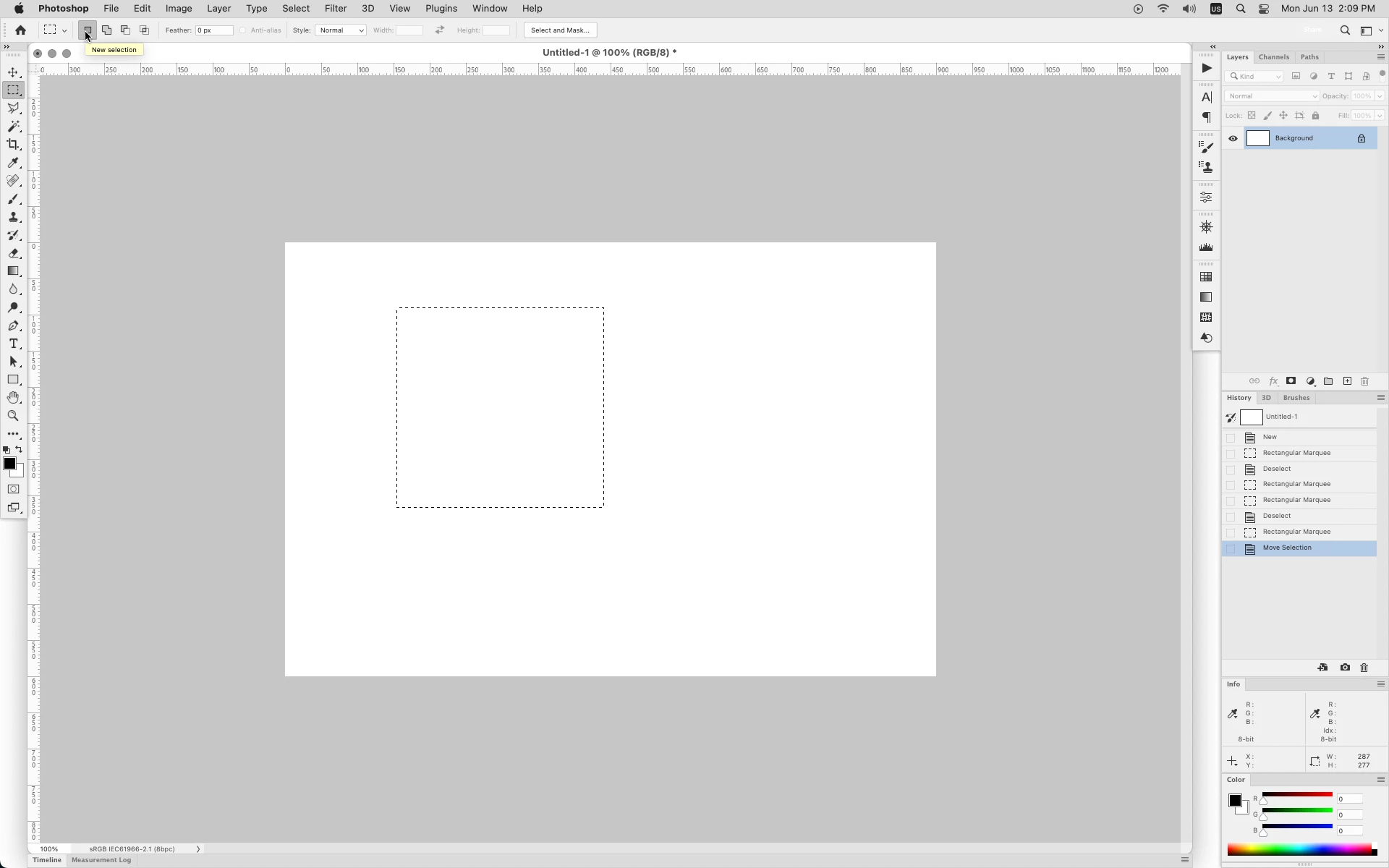The image size is (1389, 868).
Task: Open the layer blend mode dropdown
Action: (x=1272, y=96)
